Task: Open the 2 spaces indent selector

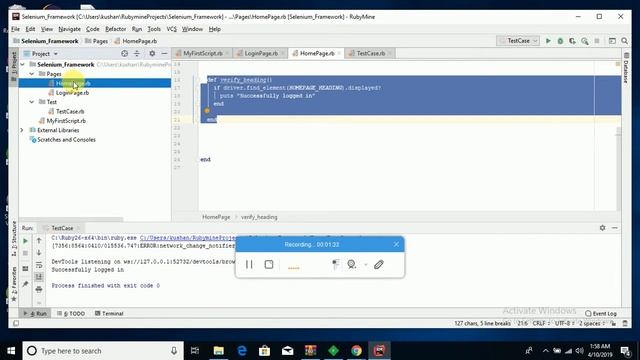Action: point(592,323)
